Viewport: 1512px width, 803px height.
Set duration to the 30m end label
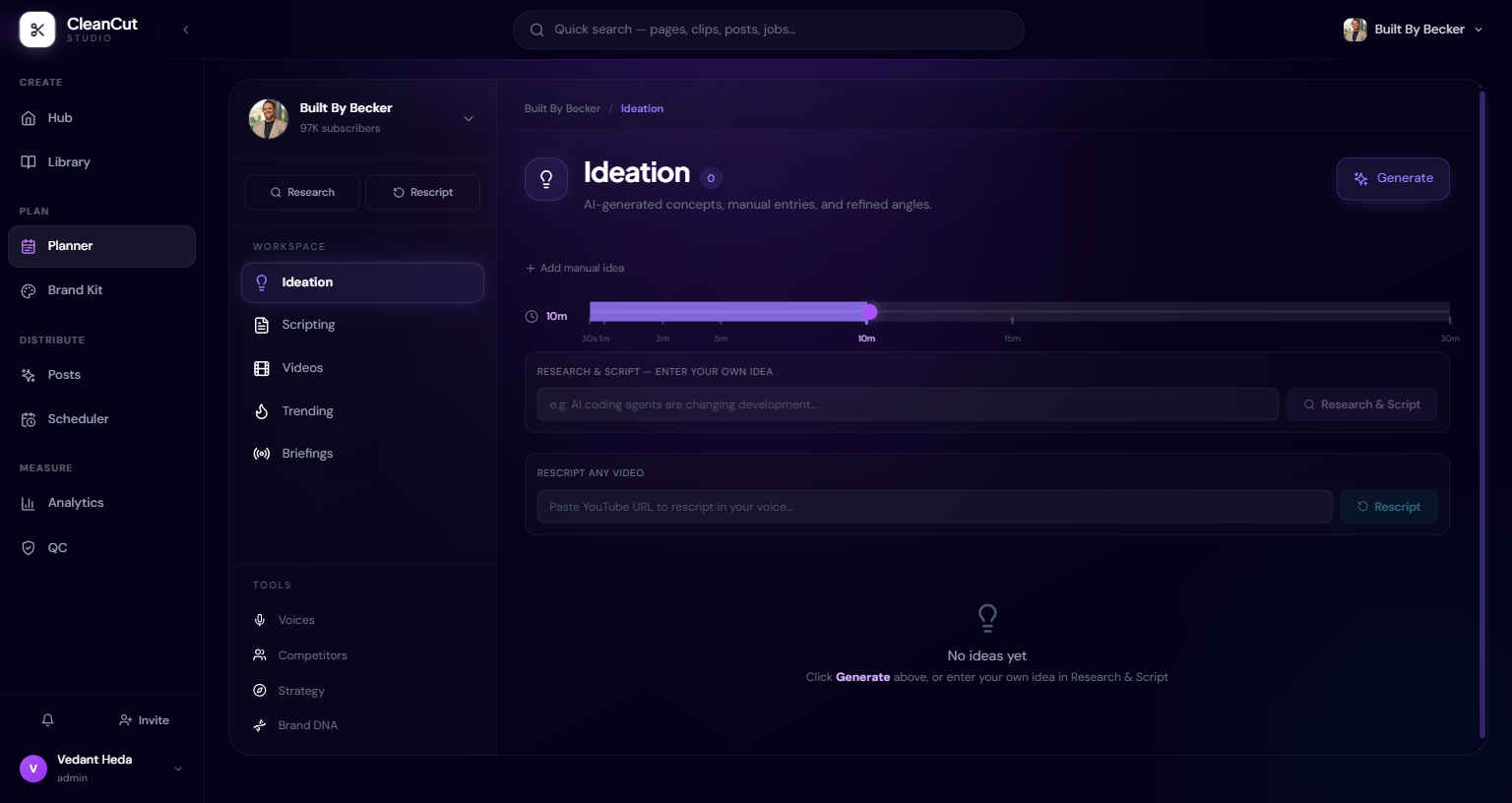[x=1450, y=339]
